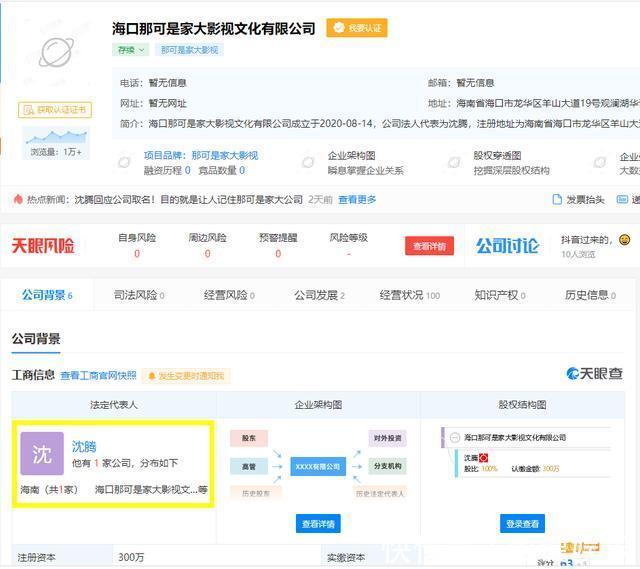The image size is (640, 569).
Task: Click the flame 热点新闻 icon
Action: (x=18, y=199)
